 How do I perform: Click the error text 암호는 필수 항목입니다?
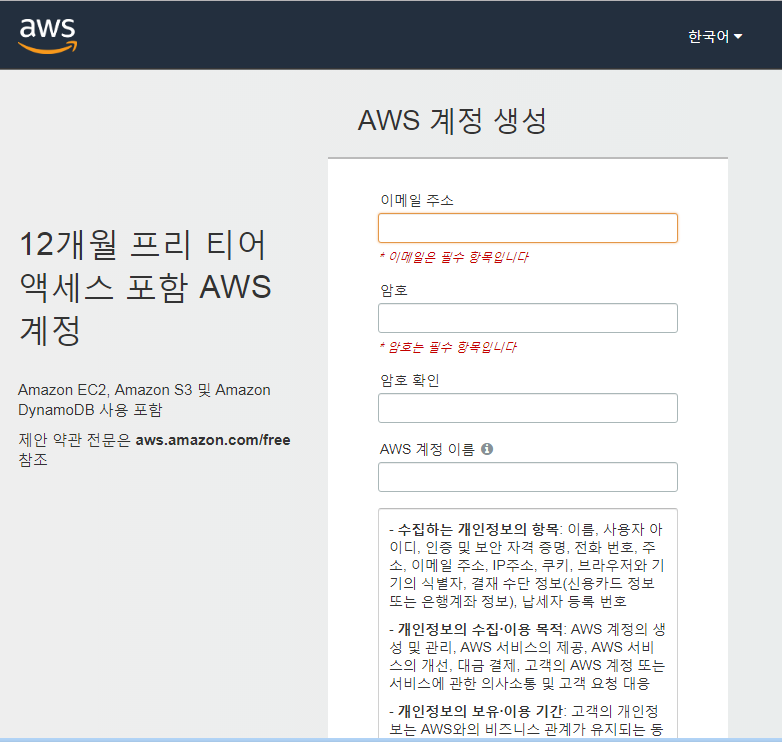click(x=448, y=347)
